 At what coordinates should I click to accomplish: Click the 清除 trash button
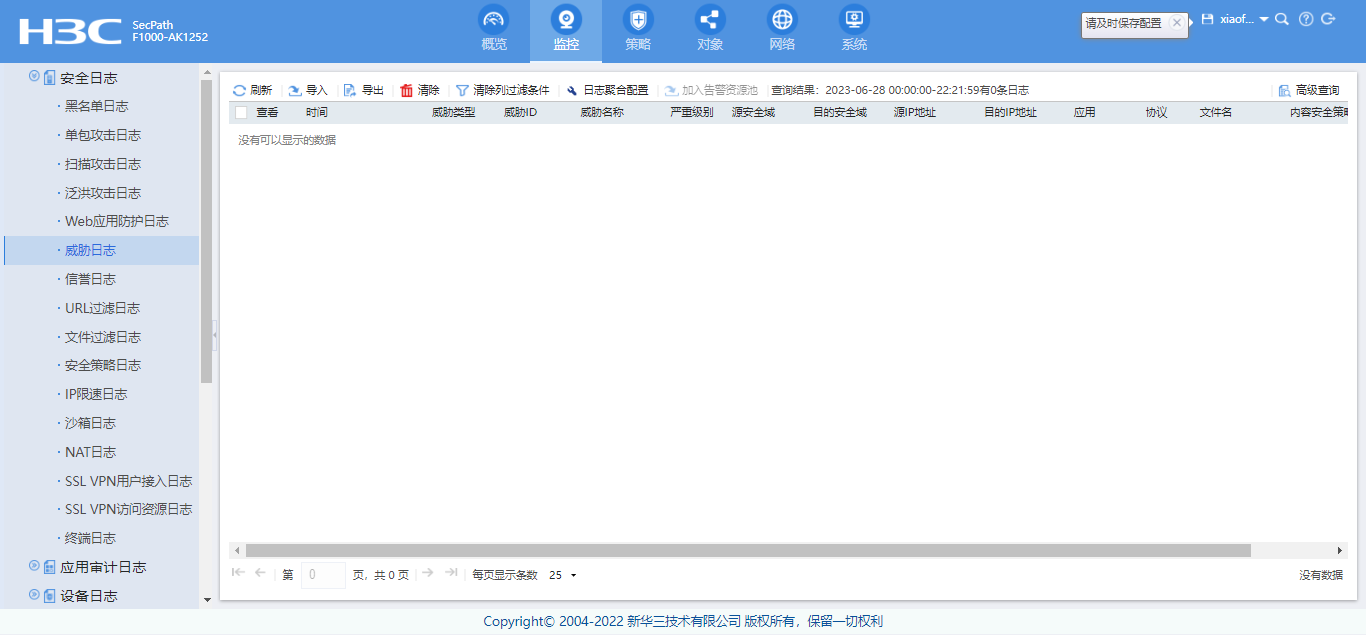pos(420,90)
